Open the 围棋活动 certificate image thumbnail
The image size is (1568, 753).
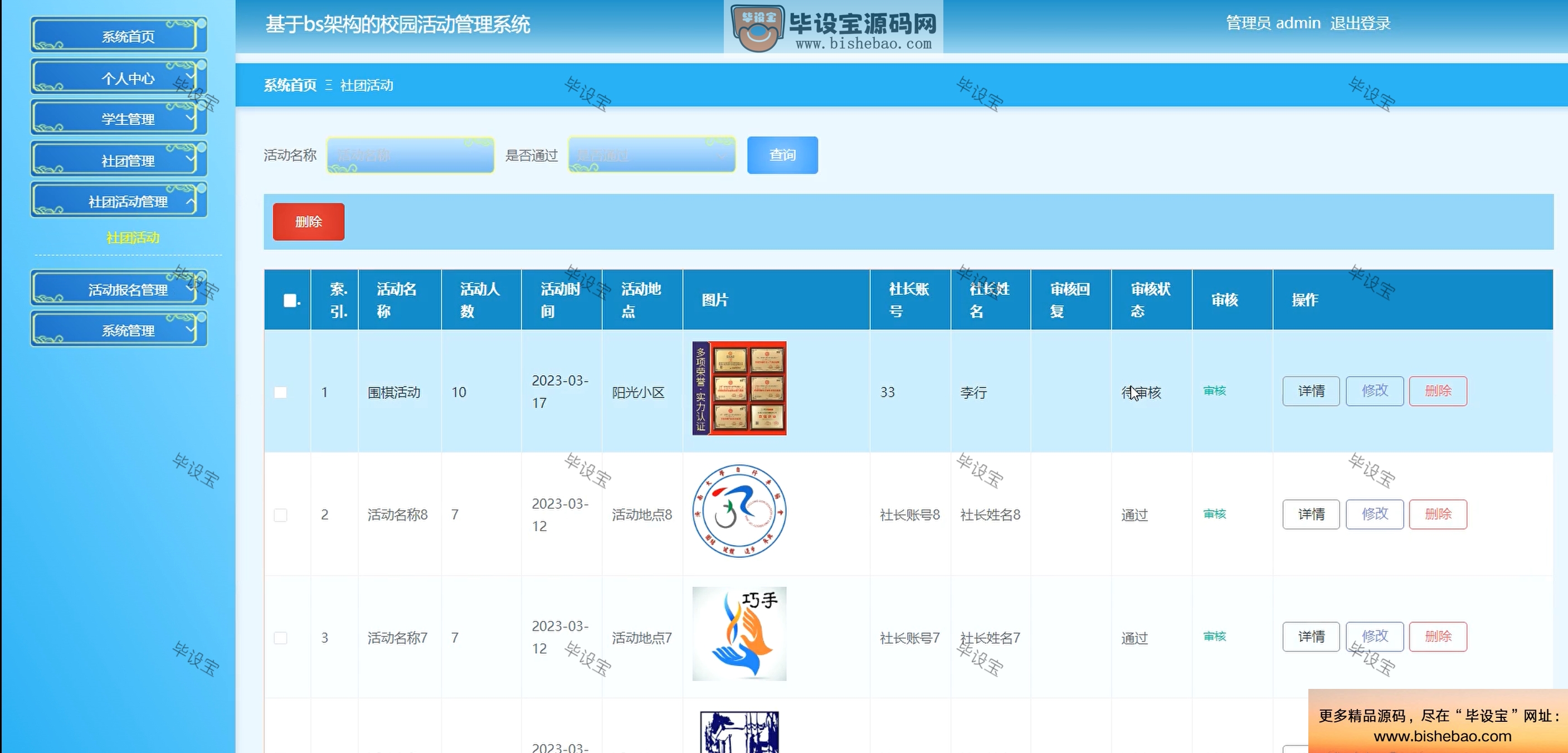coord(739,388)
